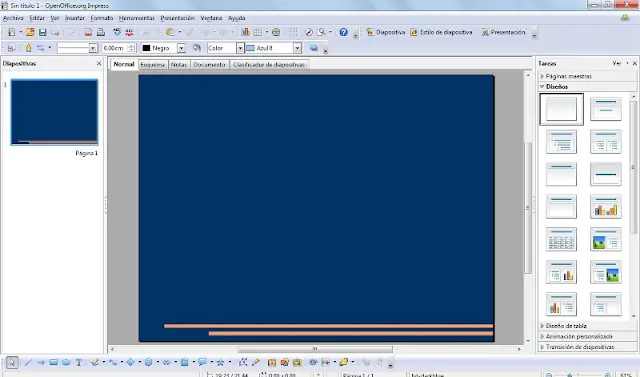
Task: Click the New document icon
Action: coord(11,32)
